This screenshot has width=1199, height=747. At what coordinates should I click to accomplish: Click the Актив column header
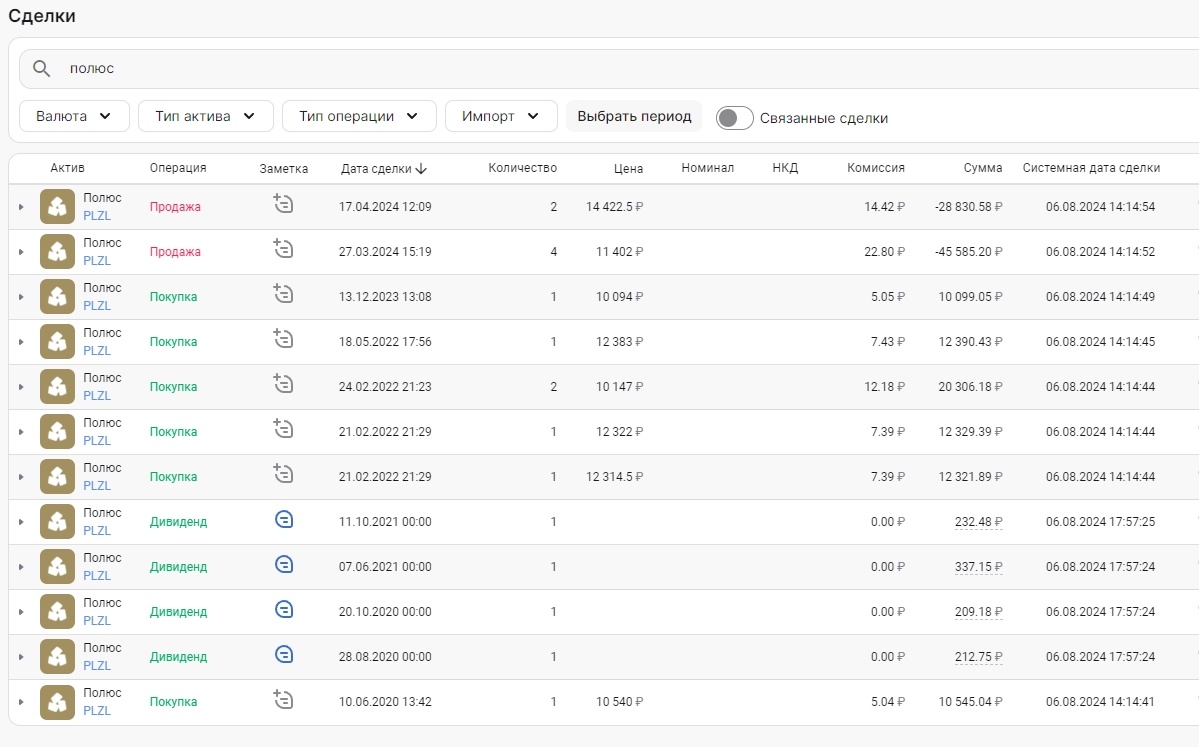67,167
